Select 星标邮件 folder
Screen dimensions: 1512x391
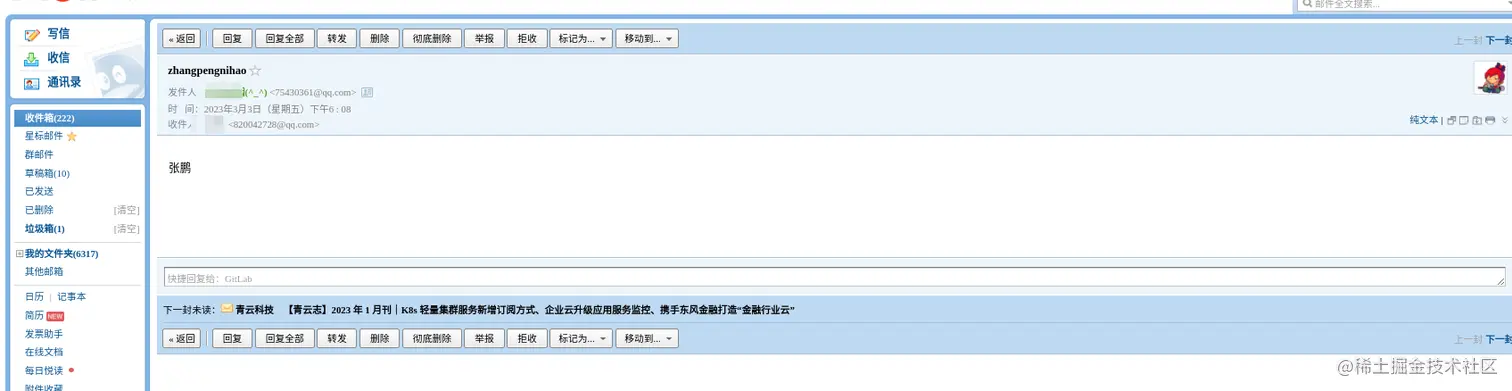44,136
